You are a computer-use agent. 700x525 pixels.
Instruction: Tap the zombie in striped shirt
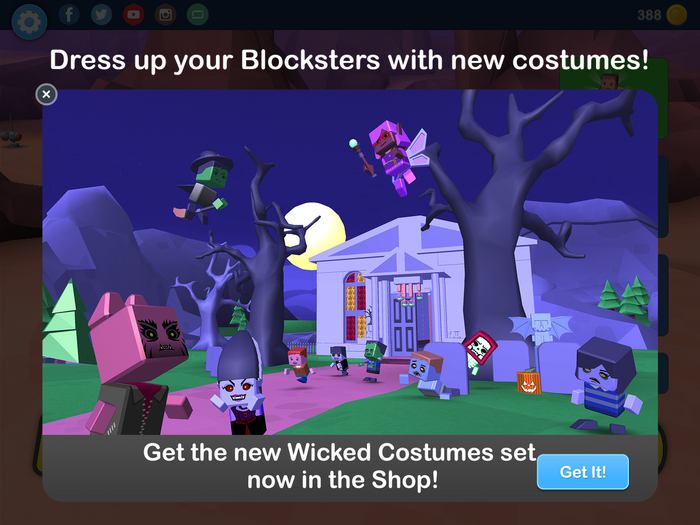606,384
